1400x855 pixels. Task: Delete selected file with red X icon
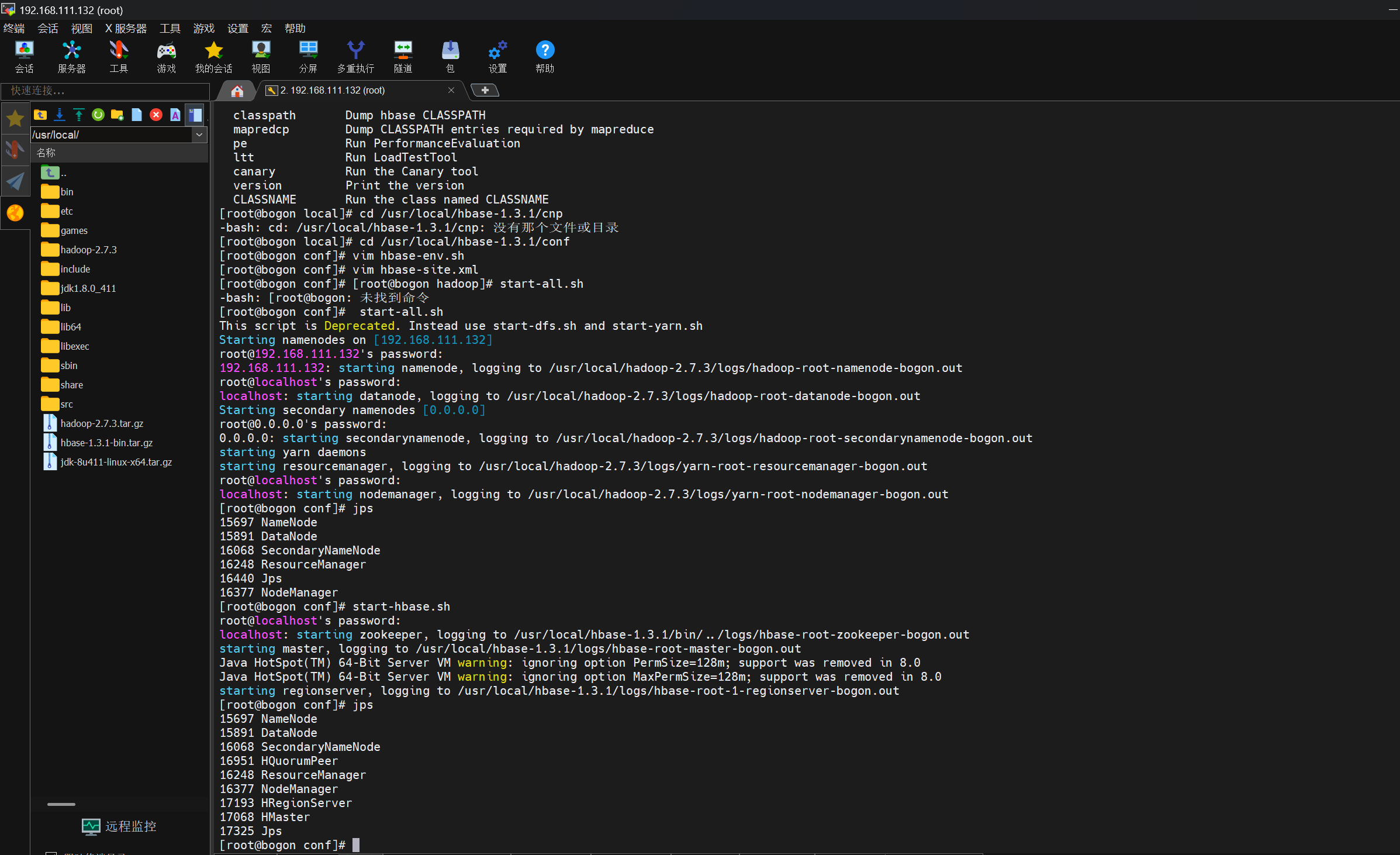coord(156,115)
